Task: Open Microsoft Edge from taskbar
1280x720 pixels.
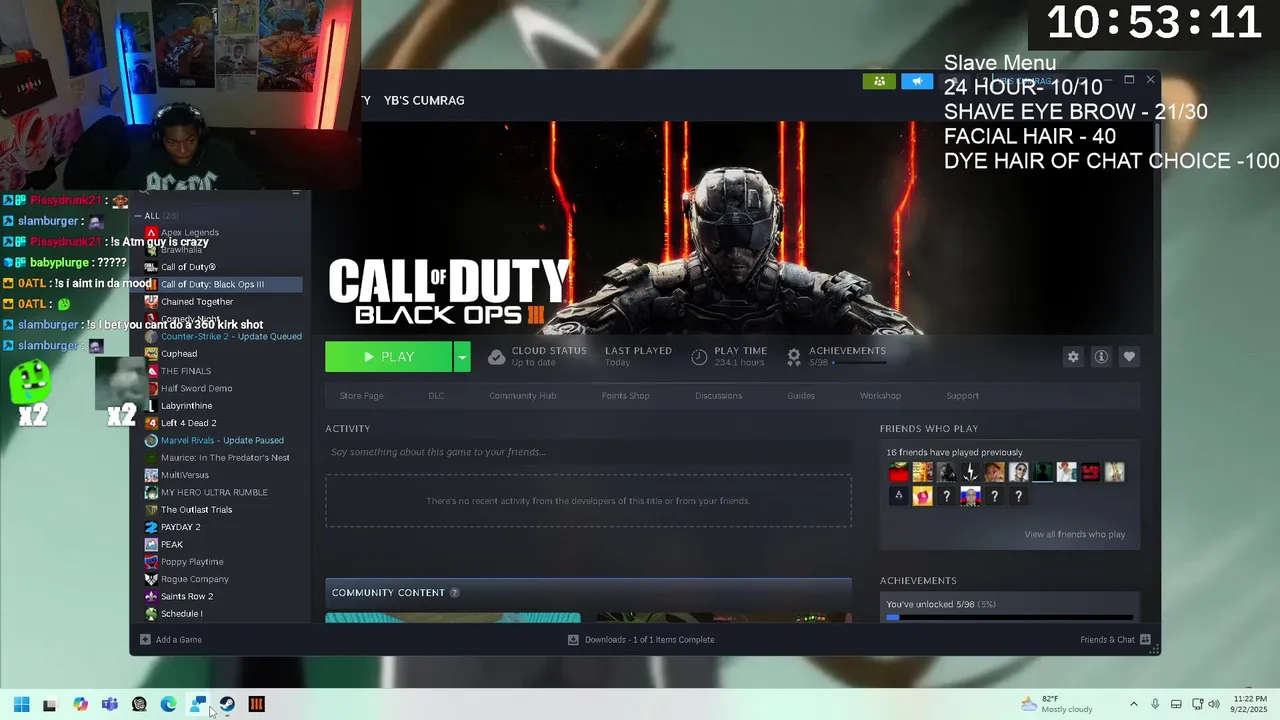Action: (x=168, y=704)
